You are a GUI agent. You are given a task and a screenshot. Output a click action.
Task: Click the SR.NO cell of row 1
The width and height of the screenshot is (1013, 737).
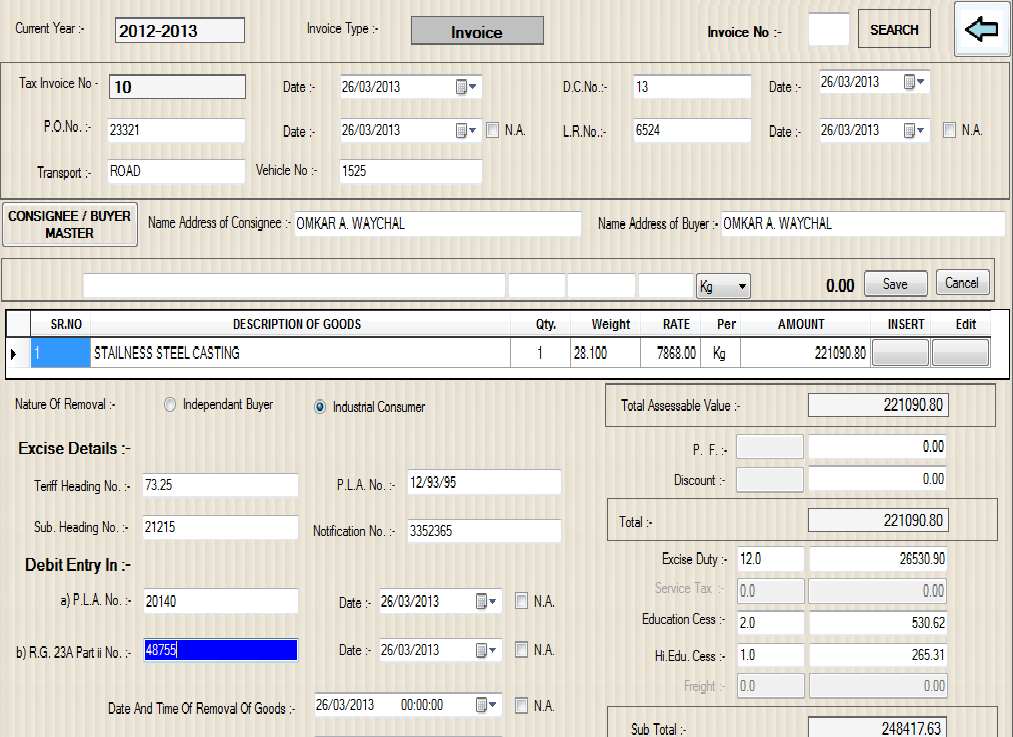click(x=61, y=353)
